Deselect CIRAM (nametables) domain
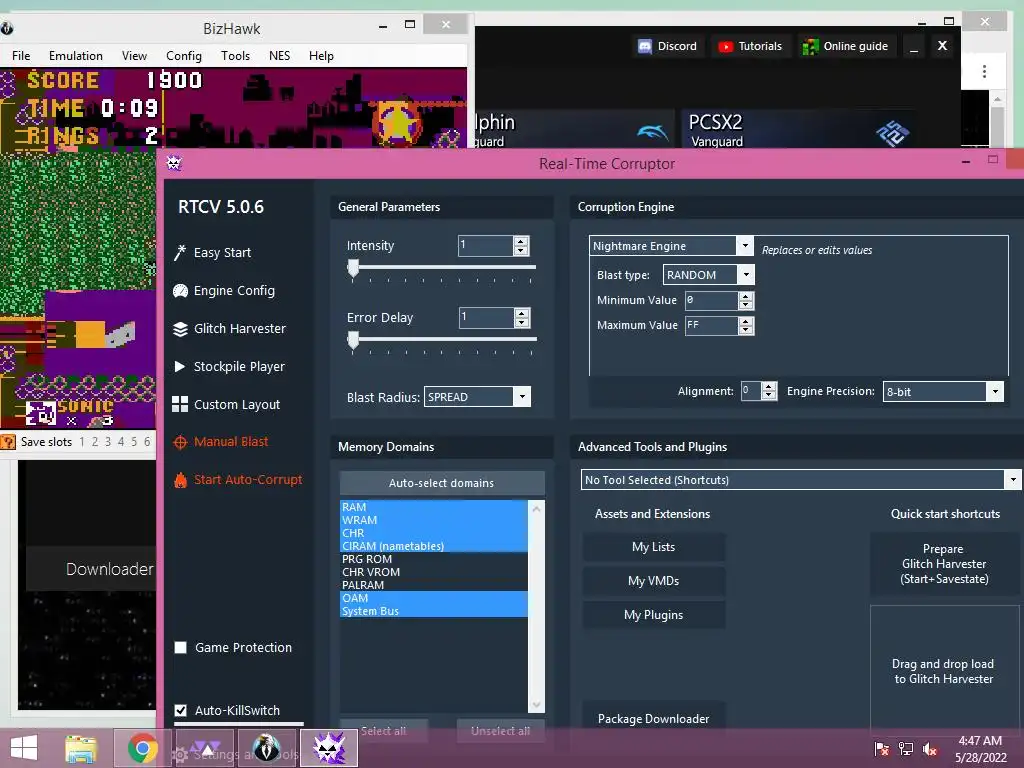This screenshot has width=1024, height=768. [x=434, y=546]
